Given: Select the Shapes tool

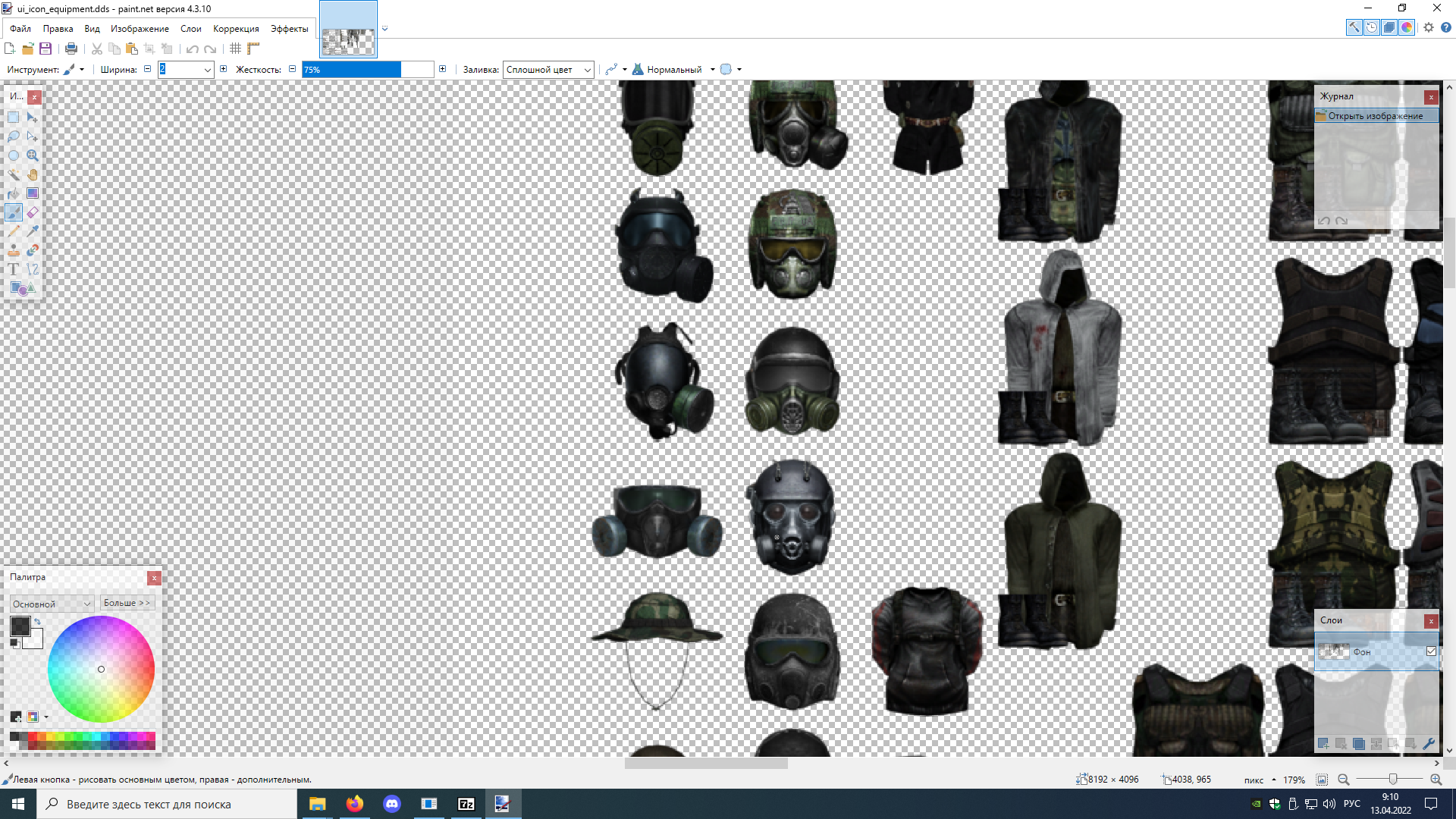Looking at the screenshot, I should pyautogui.click(x=23, y=288).
